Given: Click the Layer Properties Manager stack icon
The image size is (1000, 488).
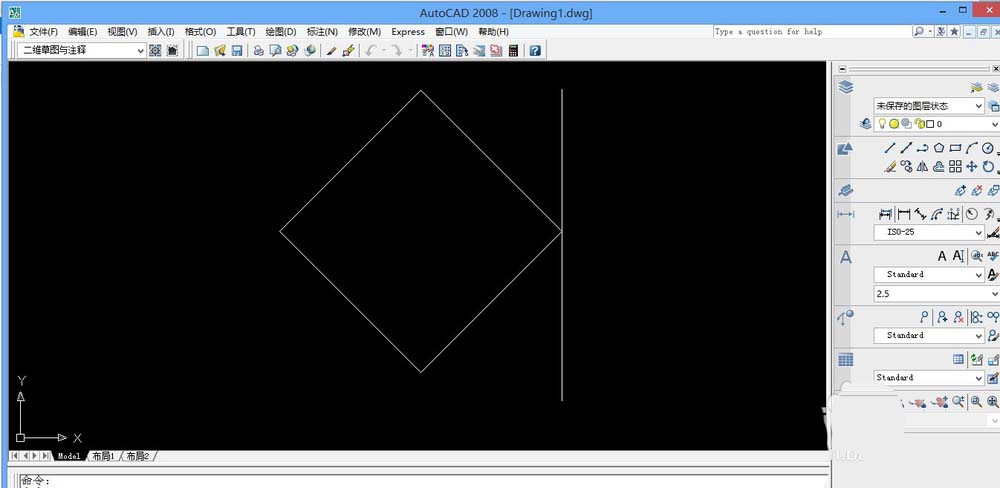Looking at the screenshot, I should click(846, 87).
